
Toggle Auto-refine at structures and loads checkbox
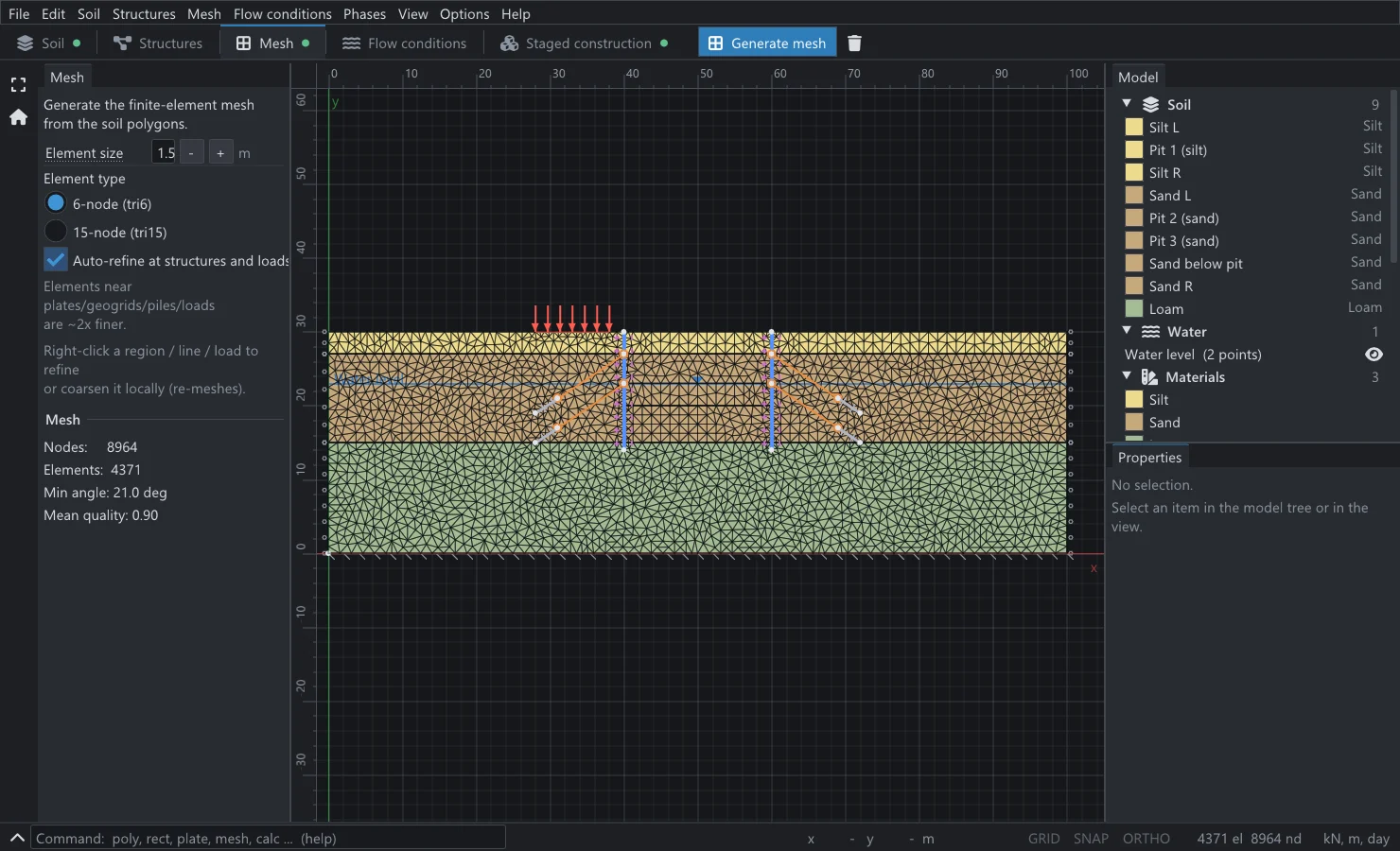tap(56, 260)
